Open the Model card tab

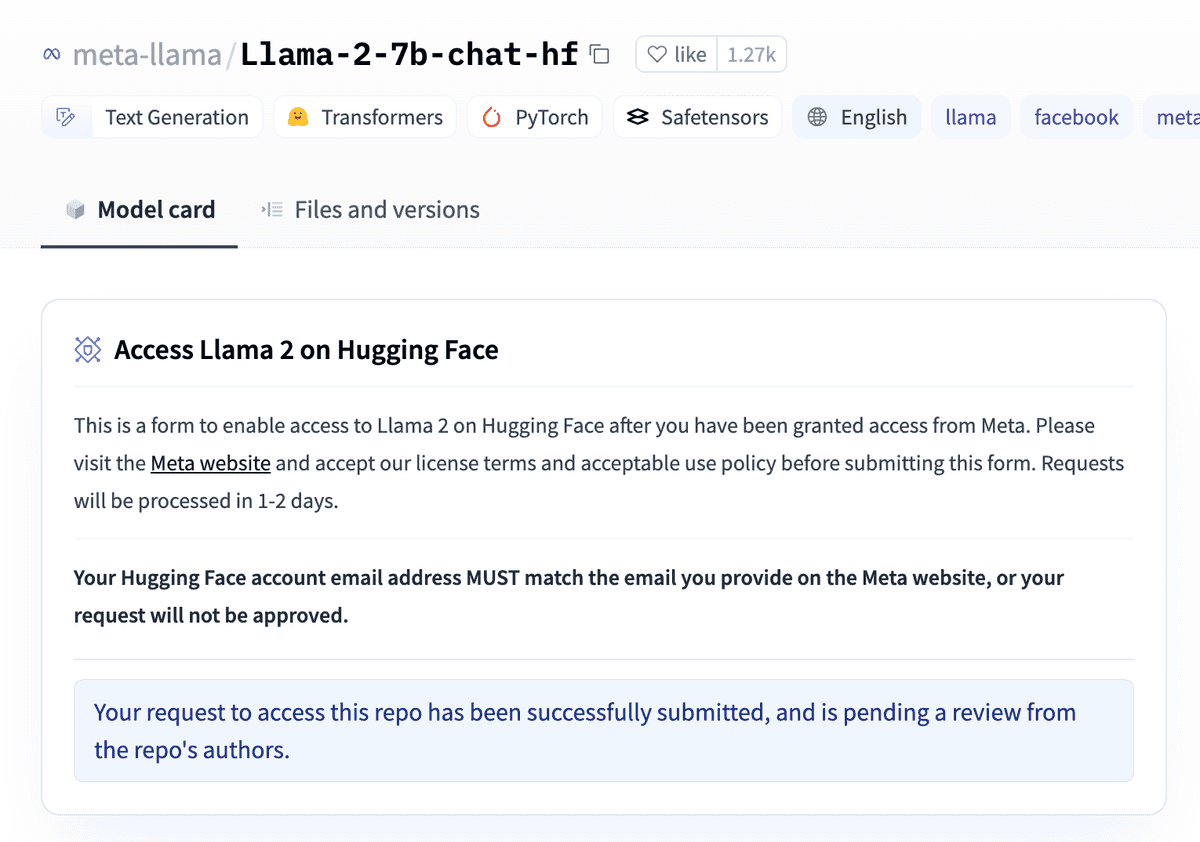(156, 209)
